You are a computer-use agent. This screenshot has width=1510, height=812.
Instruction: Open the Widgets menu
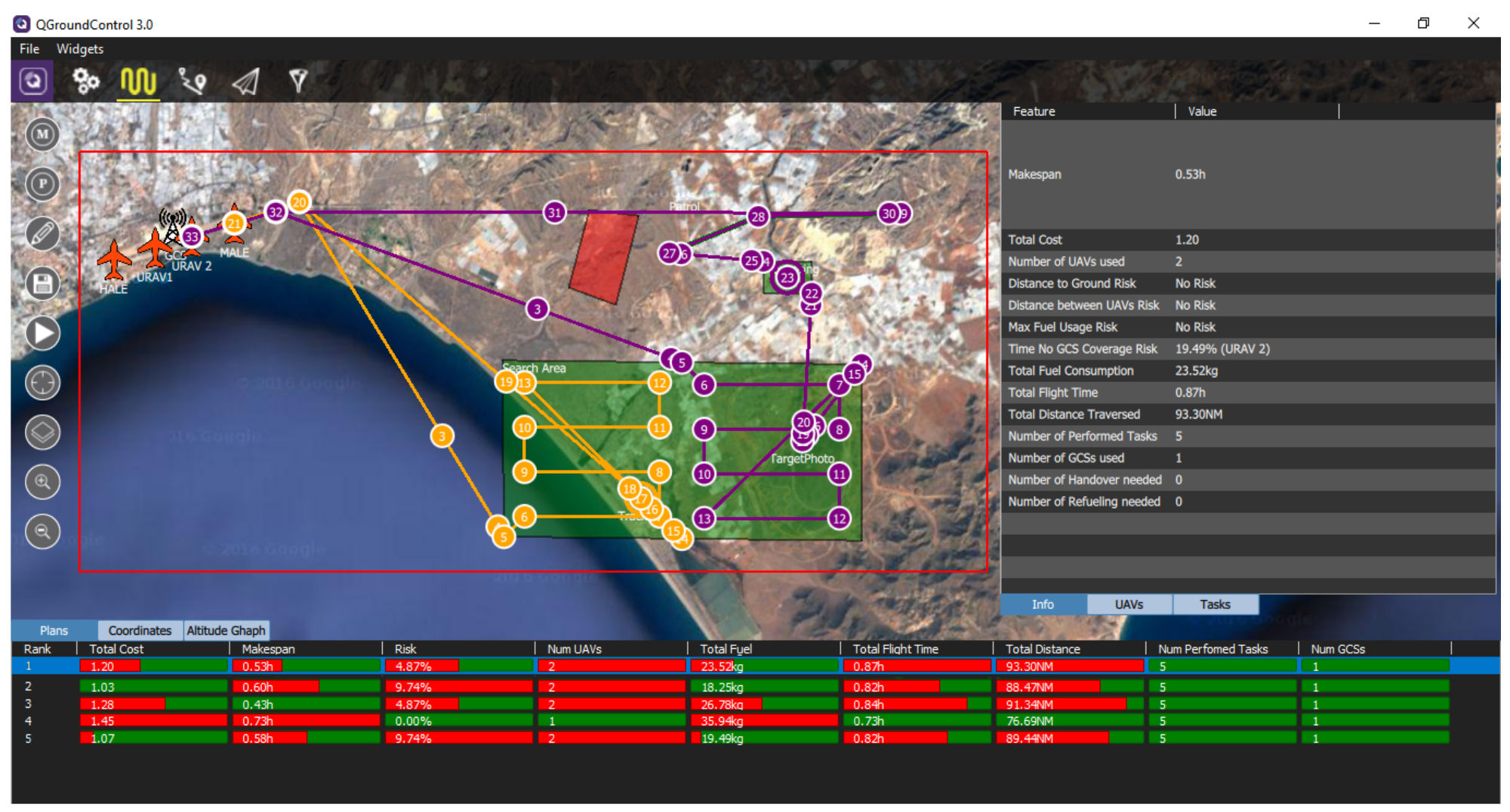pyautogui.click(x=80, y=49)
